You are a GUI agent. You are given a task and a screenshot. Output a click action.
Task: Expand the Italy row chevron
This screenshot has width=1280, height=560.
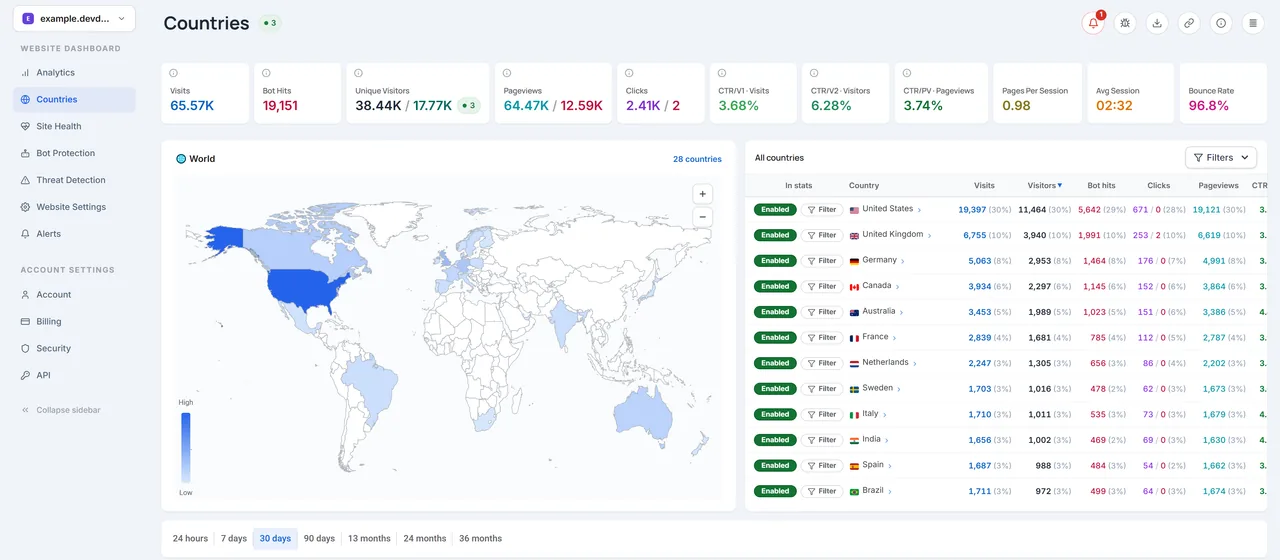[885, 414]
